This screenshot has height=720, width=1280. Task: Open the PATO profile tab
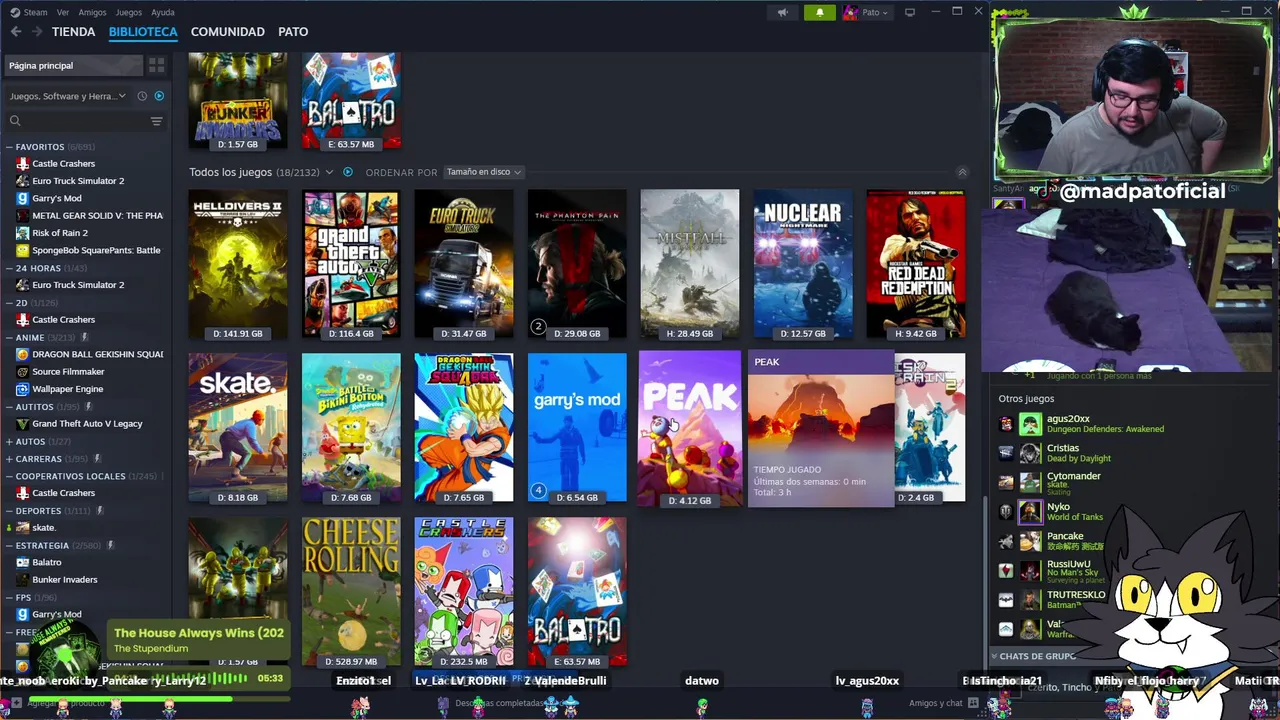tap(293, 32)
